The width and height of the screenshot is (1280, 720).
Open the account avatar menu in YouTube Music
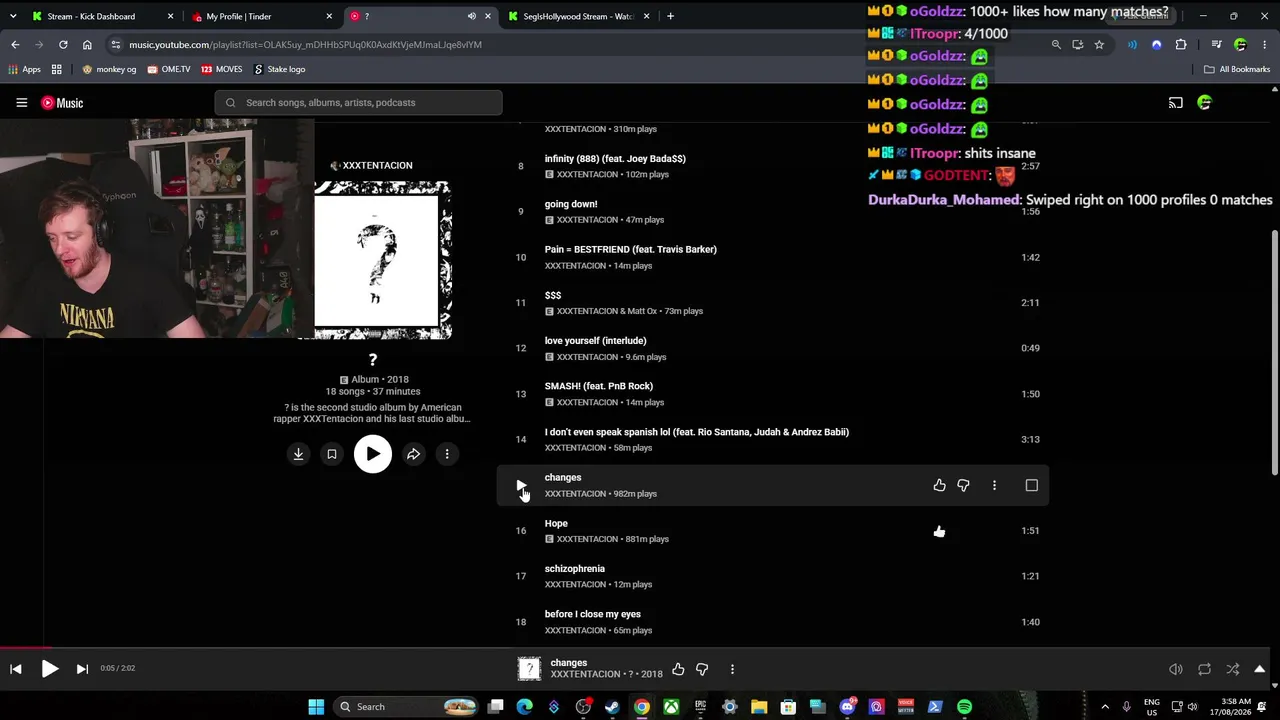[1204, 103]
